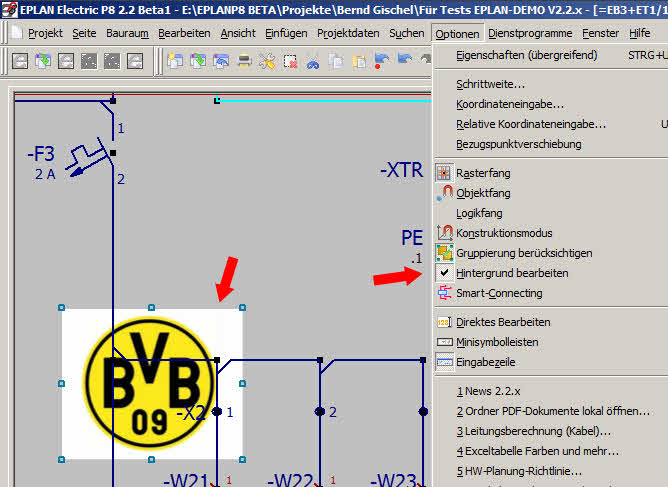Open the Hilfe menu
Viewport: 668px width, 487px height.
point(639,33)
